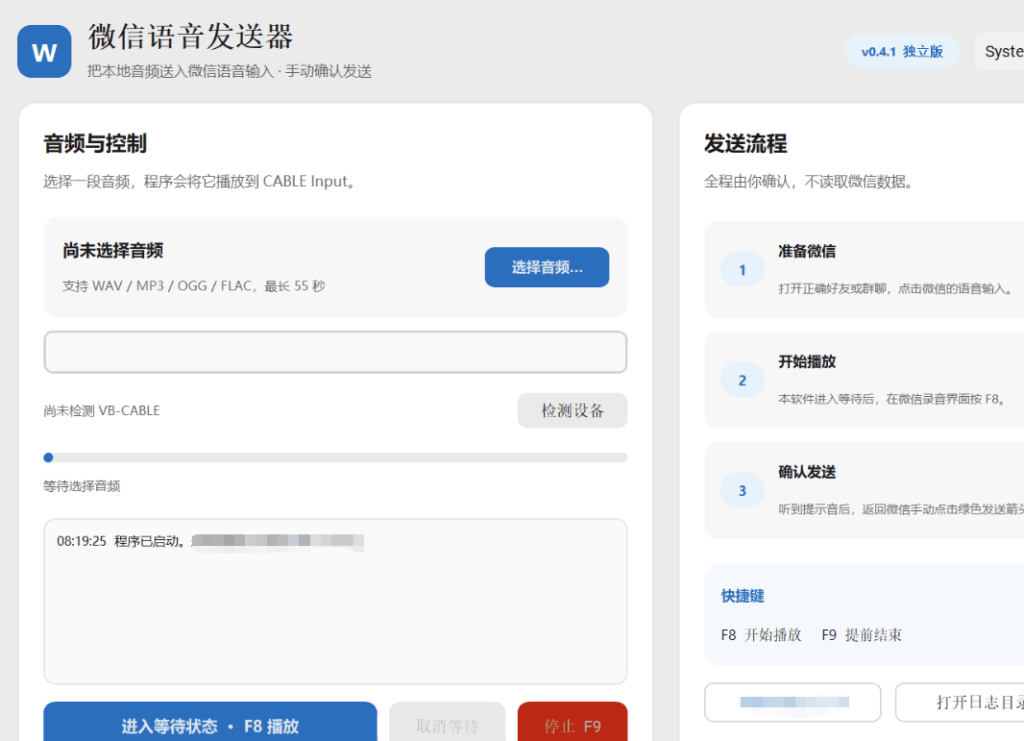Image resolution: width=1024 pixels, height=741 pixels.
Task: Click the 微信语音发送器 title
Action: coord(191,37)
